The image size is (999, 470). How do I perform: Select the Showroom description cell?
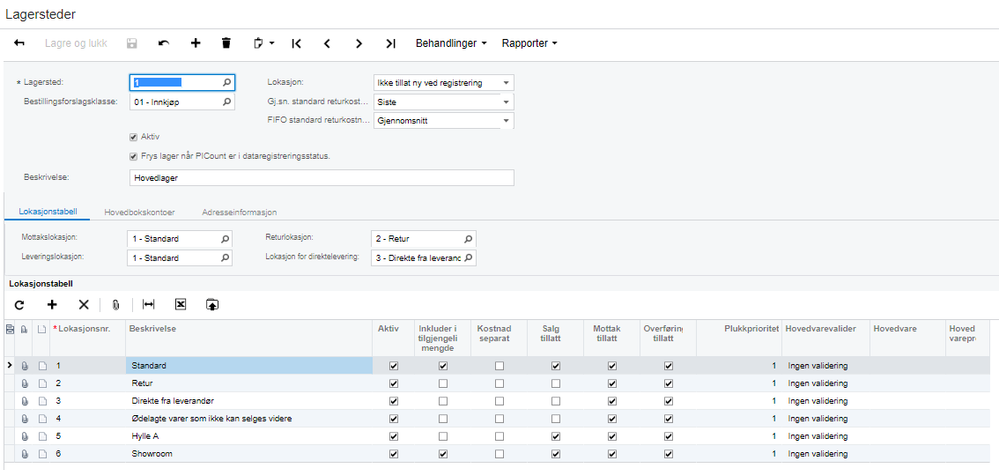click(x=249, y=454)
